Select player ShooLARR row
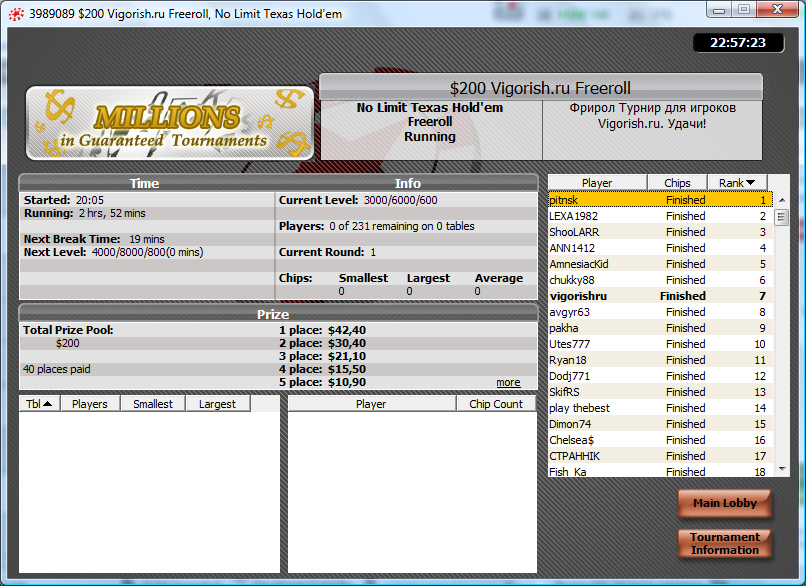The width and height of the screenshot is (806, 586). [660, 232]
